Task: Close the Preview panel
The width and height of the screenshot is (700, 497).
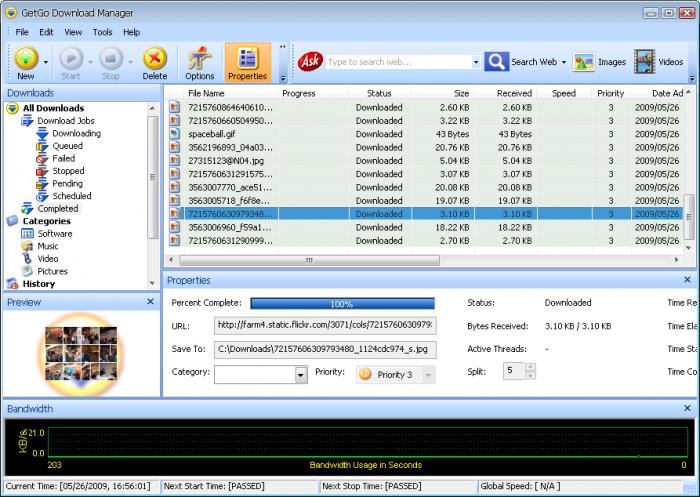Action: coord(150,302)
